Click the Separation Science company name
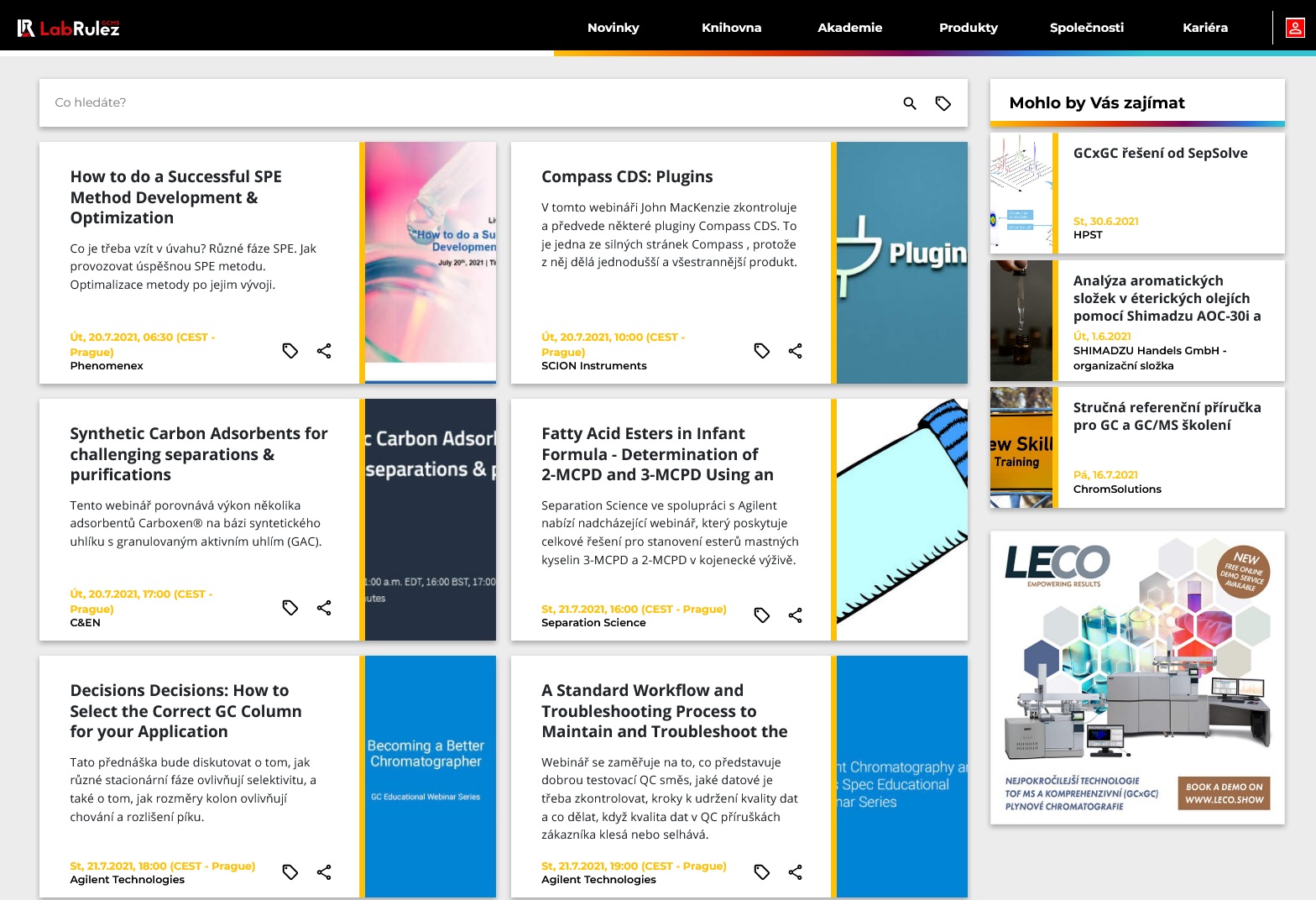 pos(593,623)
